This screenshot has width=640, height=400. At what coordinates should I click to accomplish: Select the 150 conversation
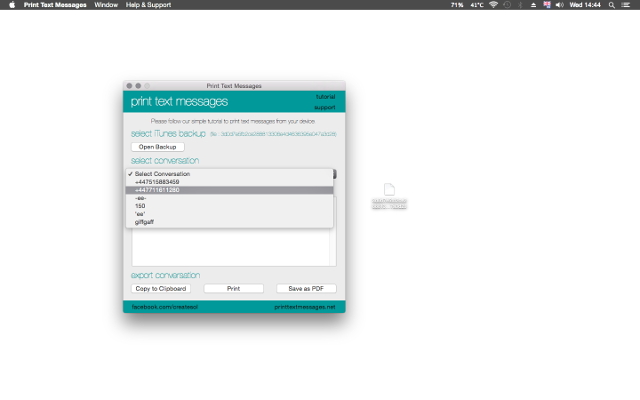click(x=229, y=206)
